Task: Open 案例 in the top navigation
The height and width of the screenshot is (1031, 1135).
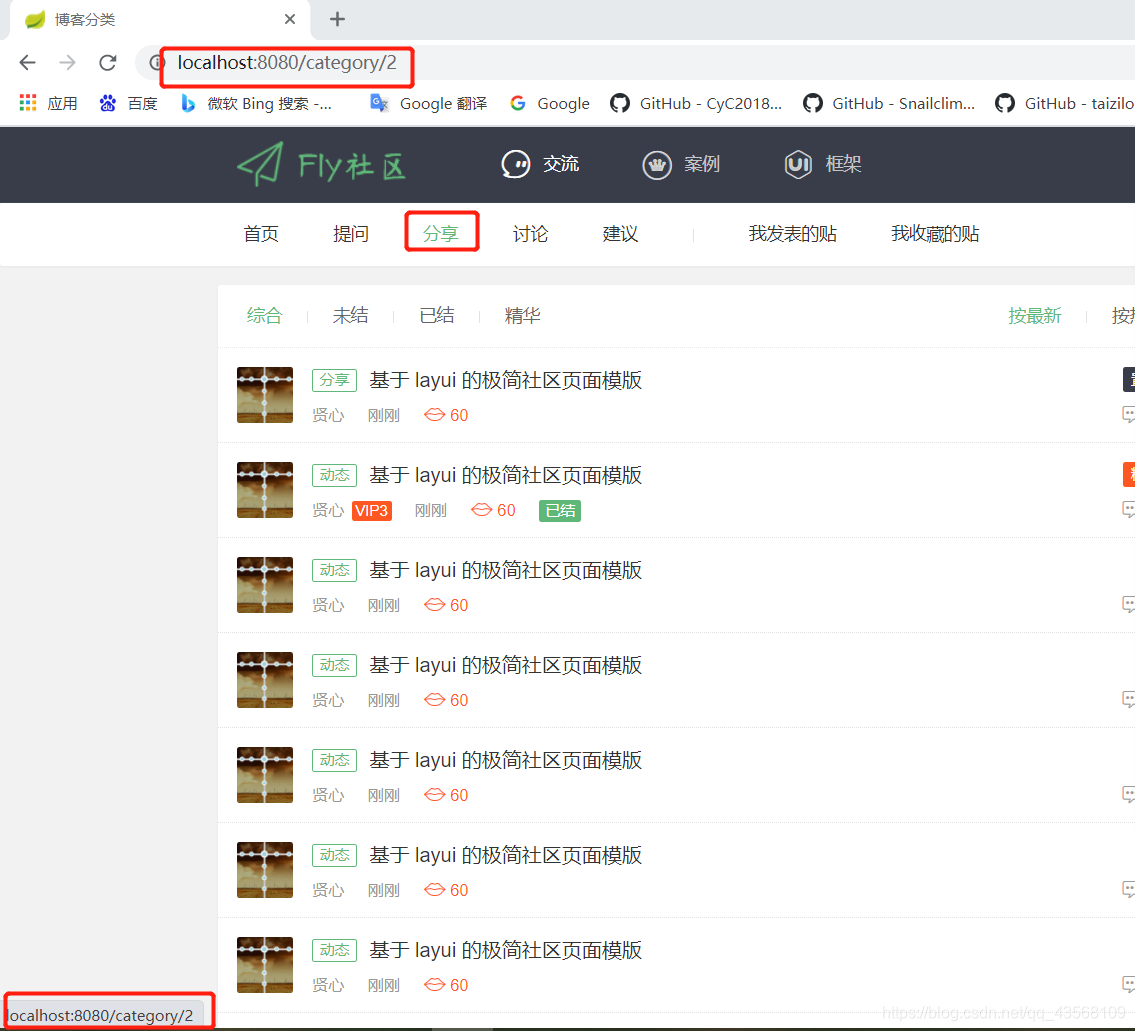Action: coord(681,164)
